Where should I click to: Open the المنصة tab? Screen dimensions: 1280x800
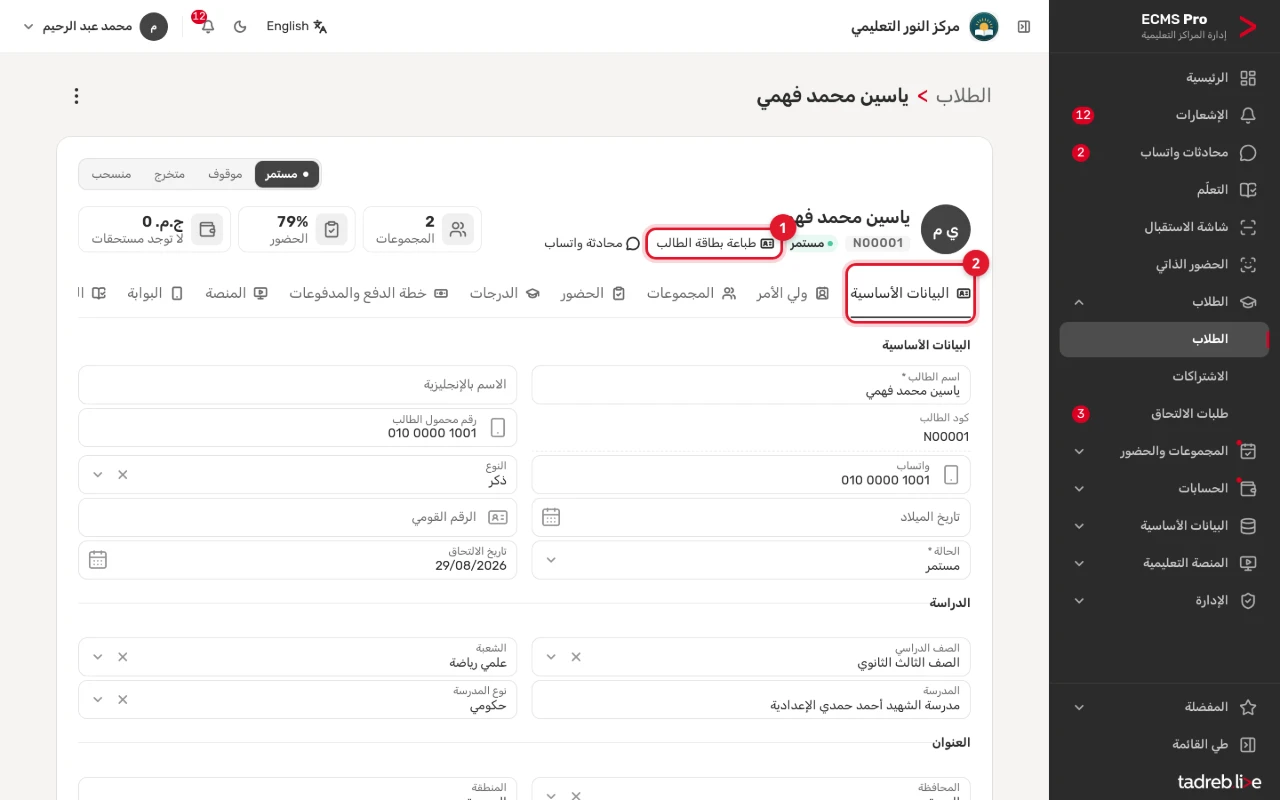237,293
